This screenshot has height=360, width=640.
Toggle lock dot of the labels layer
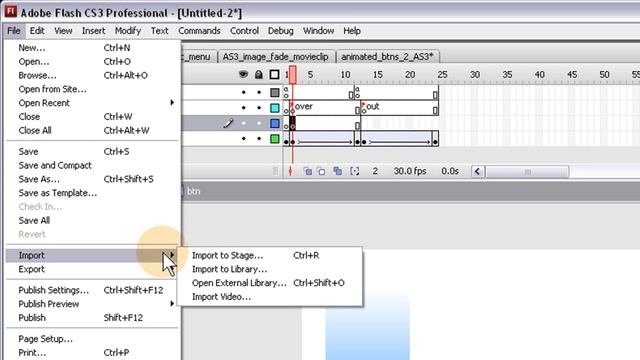(259, 108)
